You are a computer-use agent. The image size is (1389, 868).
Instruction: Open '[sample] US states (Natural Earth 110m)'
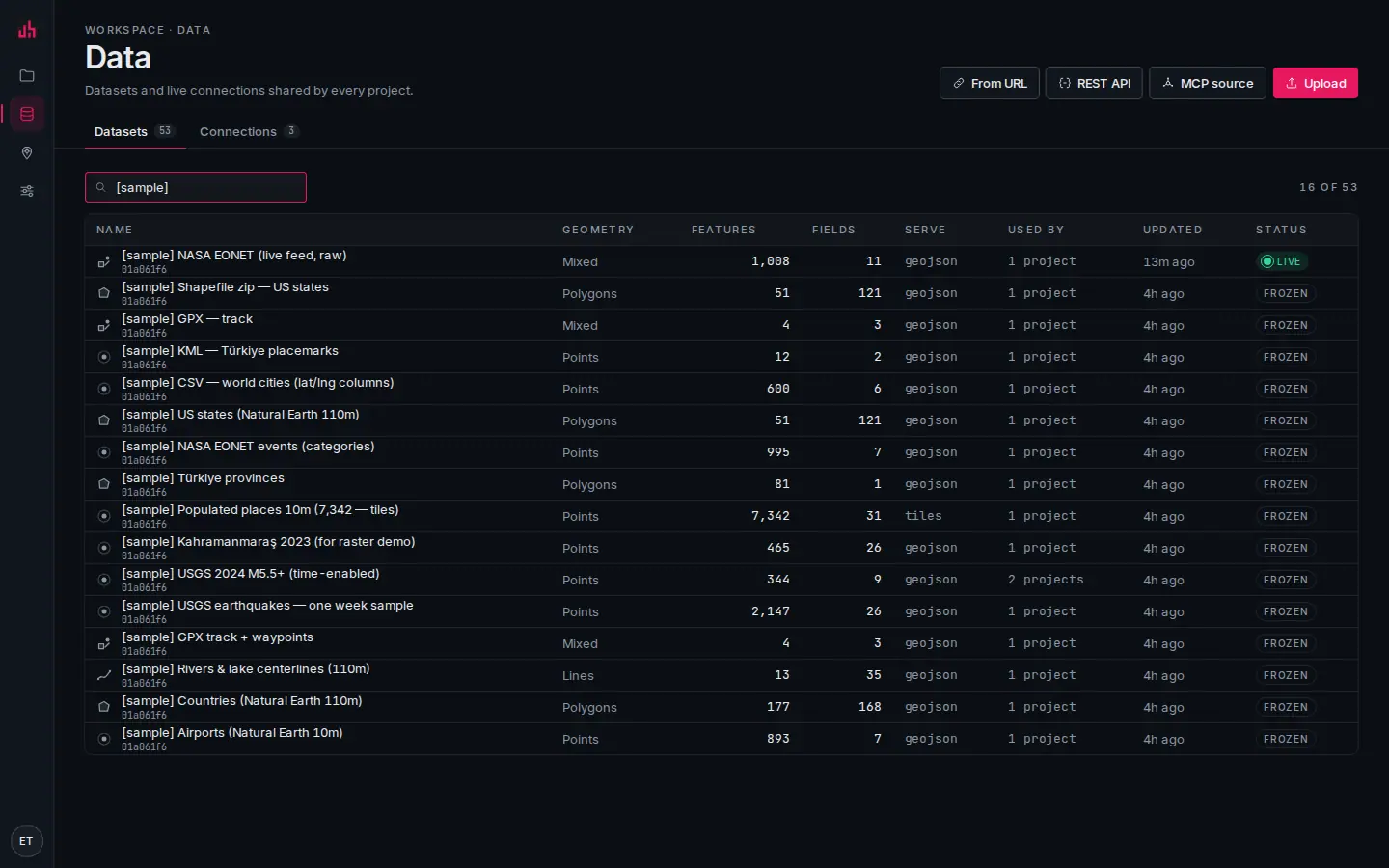pos(240,415)
